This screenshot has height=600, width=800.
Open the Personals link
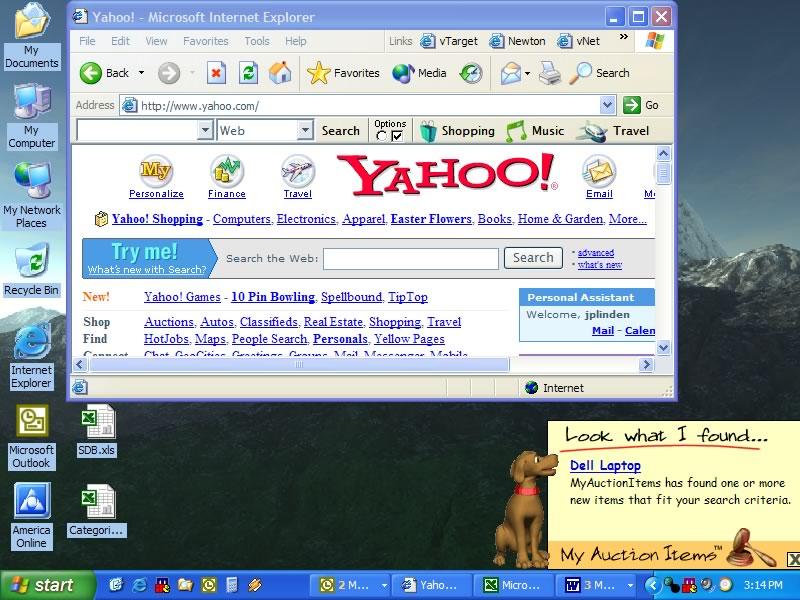[x=340, y=339]
